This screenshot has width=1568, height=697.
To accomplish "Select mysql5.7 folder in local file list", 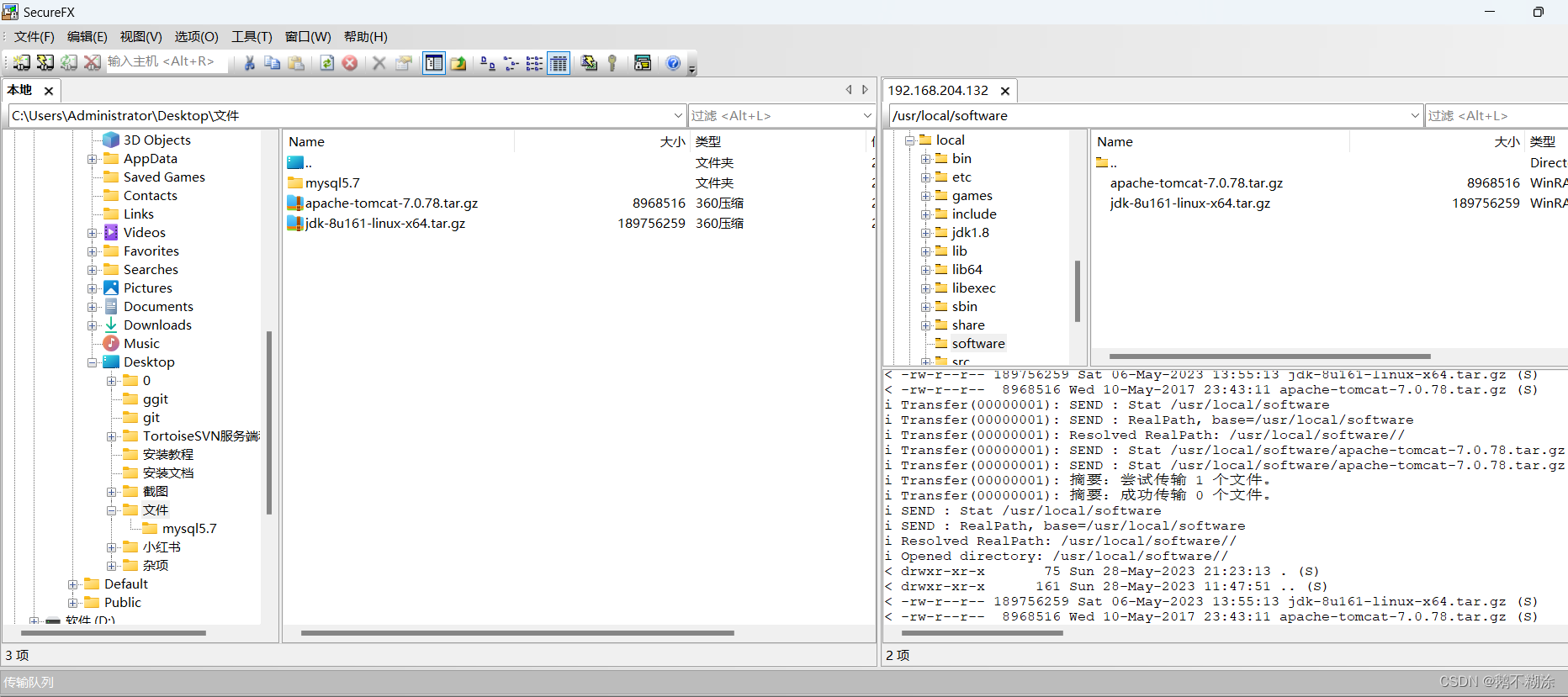I will (332, 182).
